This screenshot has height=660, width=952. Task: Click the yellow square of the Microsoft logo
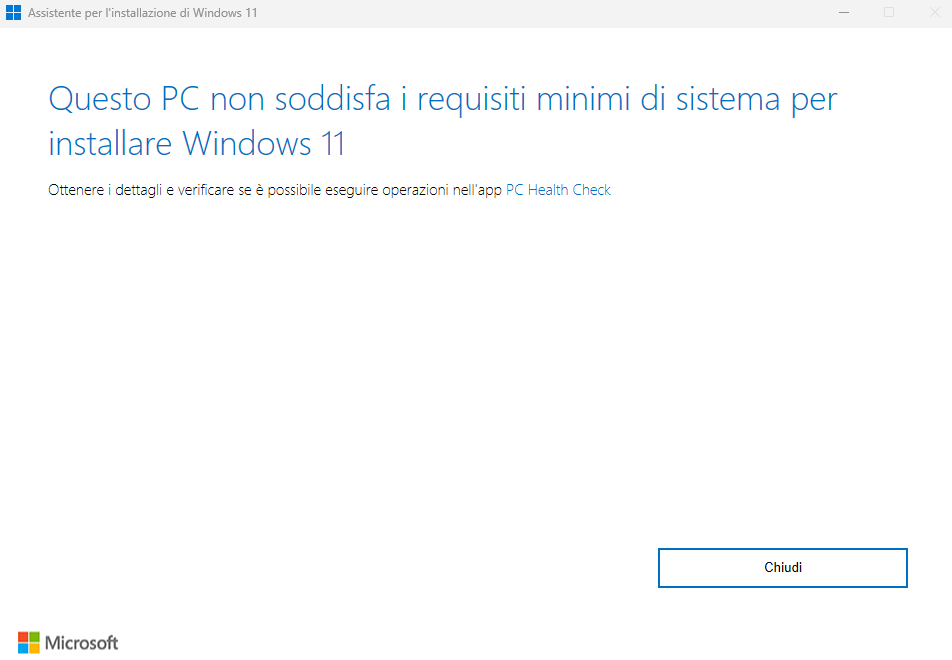pyautogui.click(x=34, y=648)
